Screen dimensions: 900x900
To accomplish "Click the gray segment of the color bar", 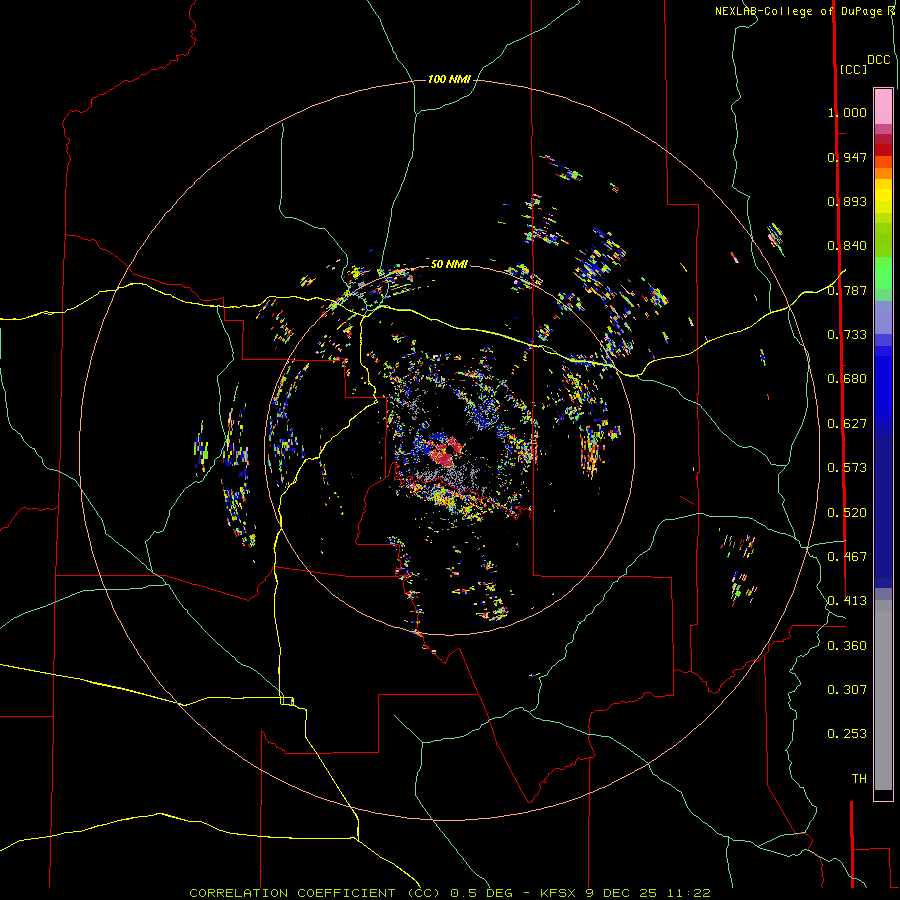I will 883,695.
